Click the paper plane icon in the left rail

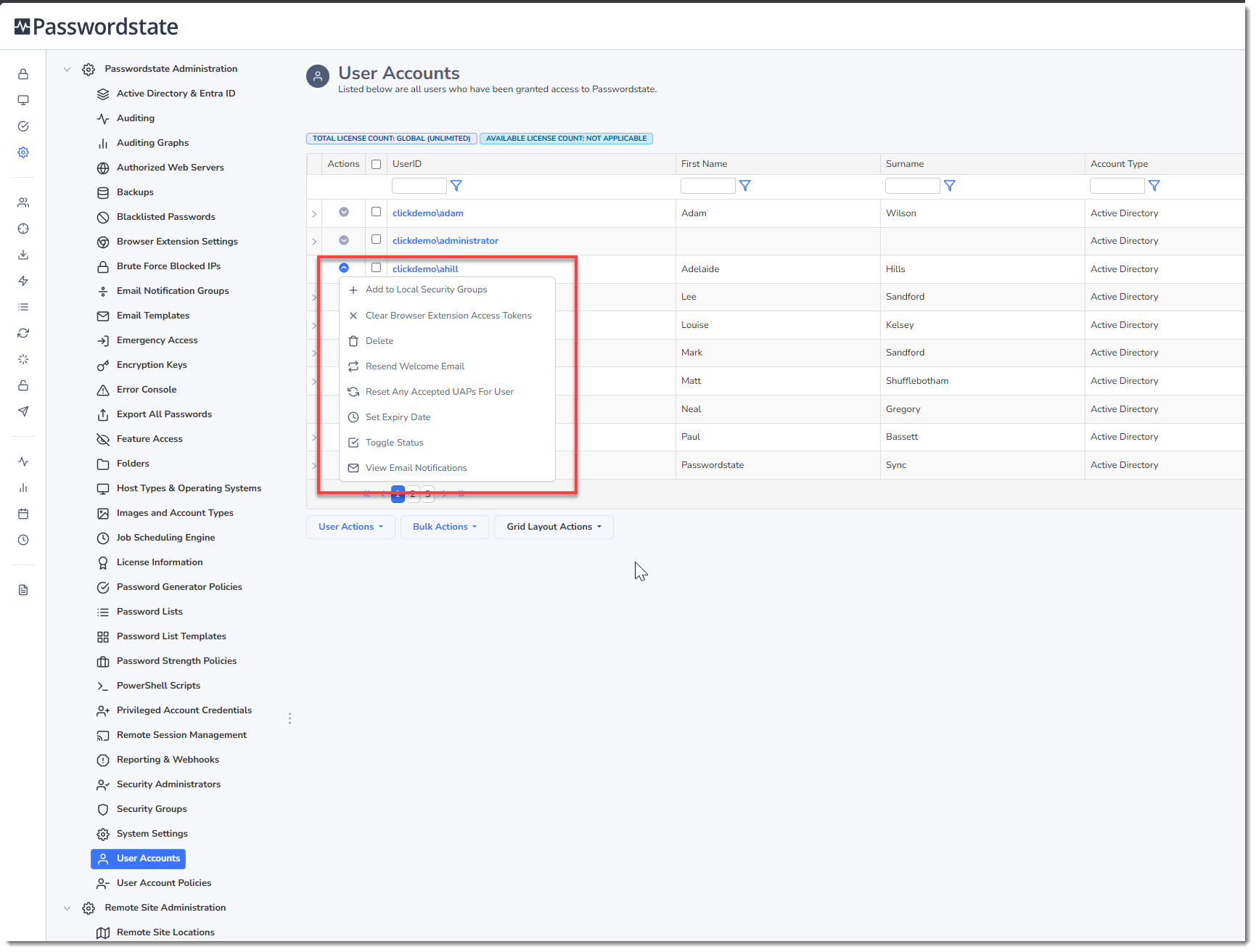23,411
